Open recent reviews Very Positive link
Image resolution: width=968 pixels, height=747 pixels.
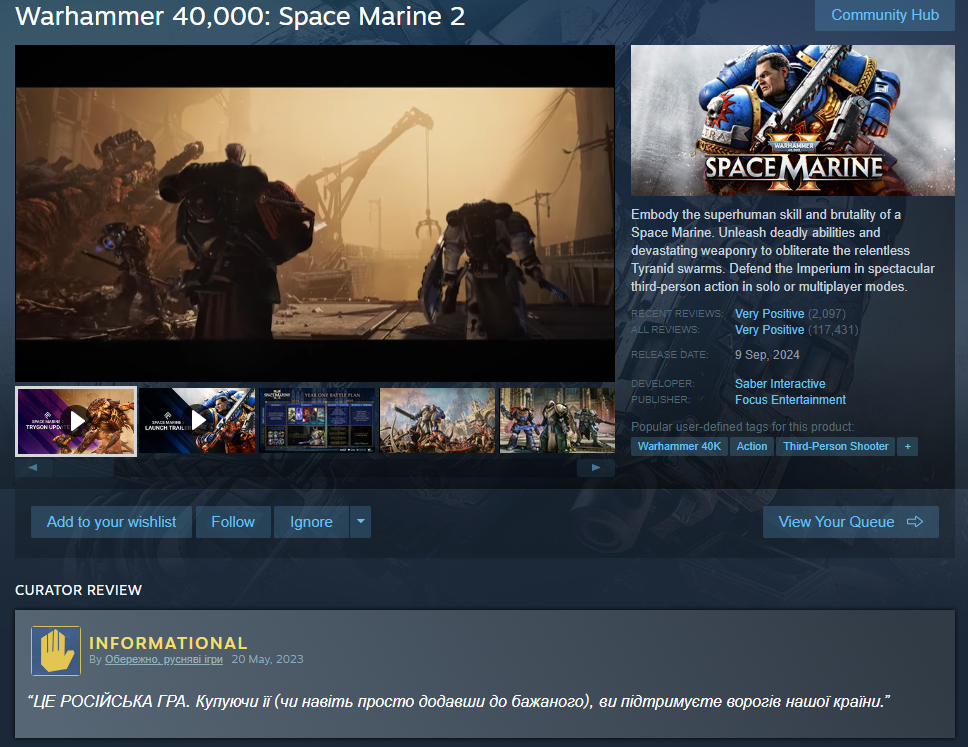(769, 314)
